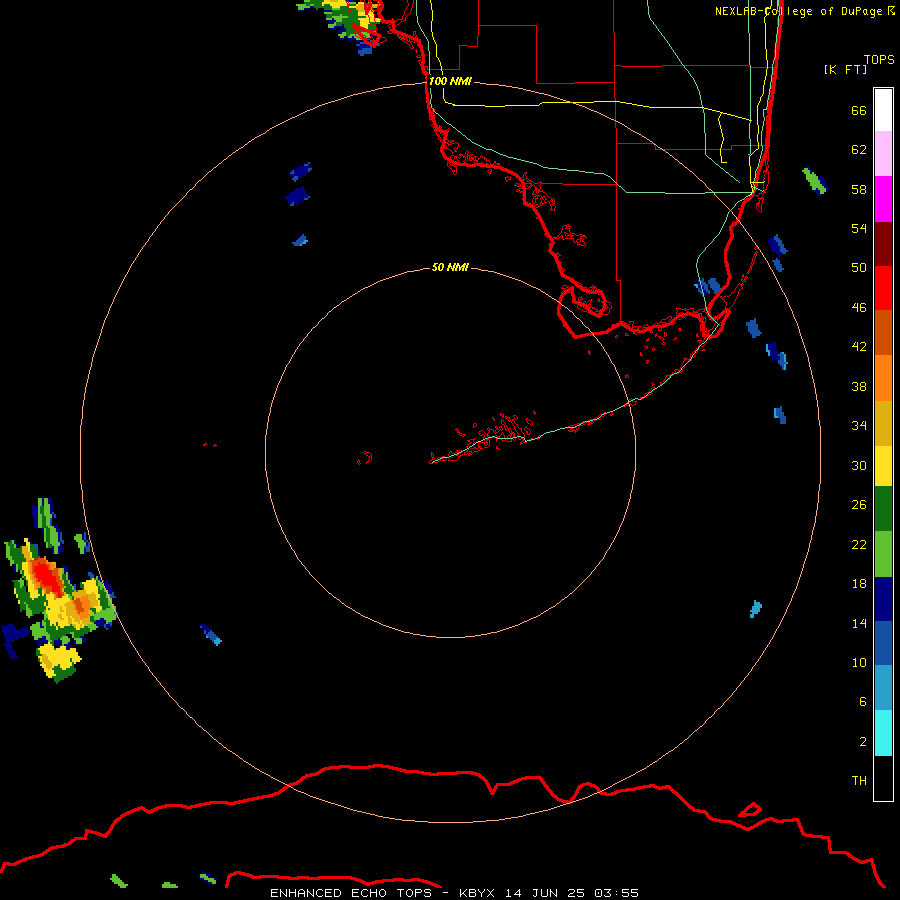Click the 10 legend value
The image size is (900, 900).
coord(859,663)
